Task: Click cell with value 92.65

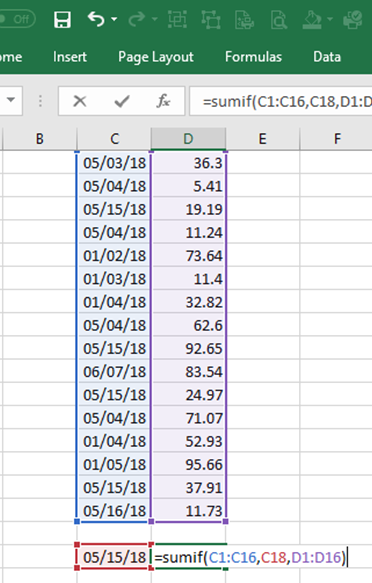Action: (188, 348)
